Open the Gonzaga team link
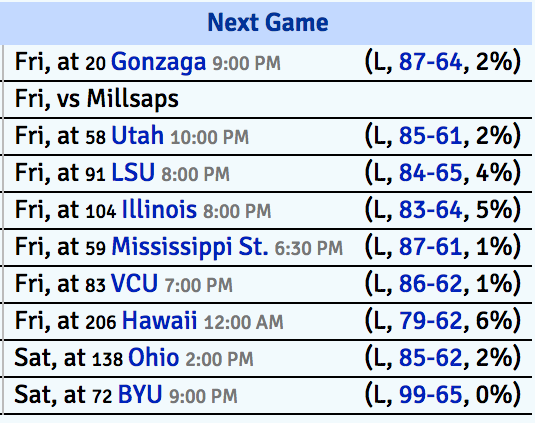 (158, 63)
